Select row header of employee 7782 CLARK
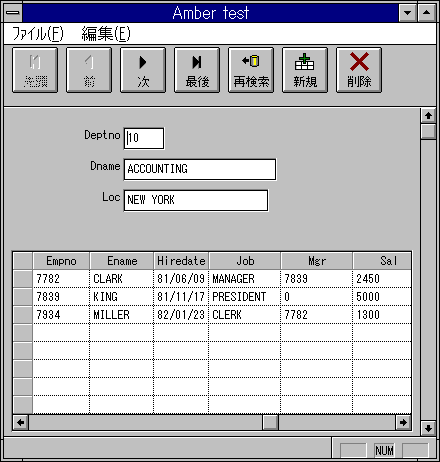The height and width of the screenshot is (462, 440). click(x=23, y=279)
